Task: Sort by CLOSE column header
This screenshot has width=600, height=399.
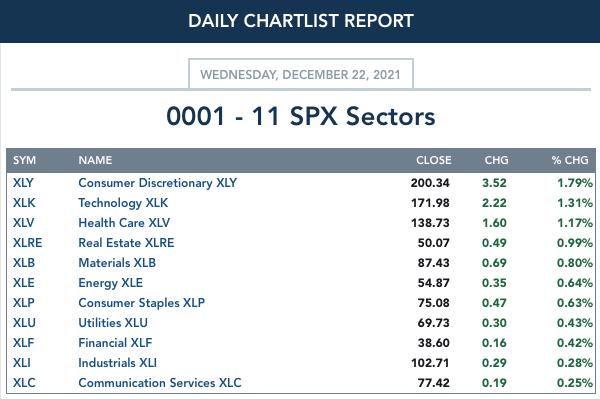Action: [434, 160]
